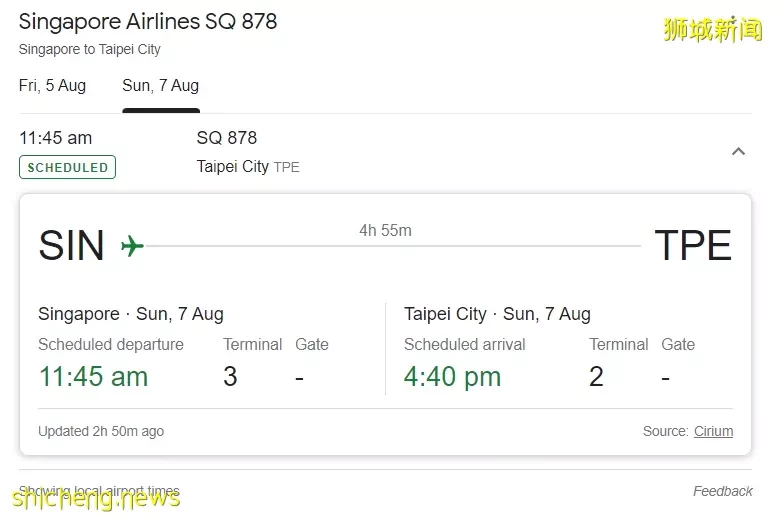Screen dimensions: 777x516
Task: Click the green airplane icon
Action: [132, 246]
